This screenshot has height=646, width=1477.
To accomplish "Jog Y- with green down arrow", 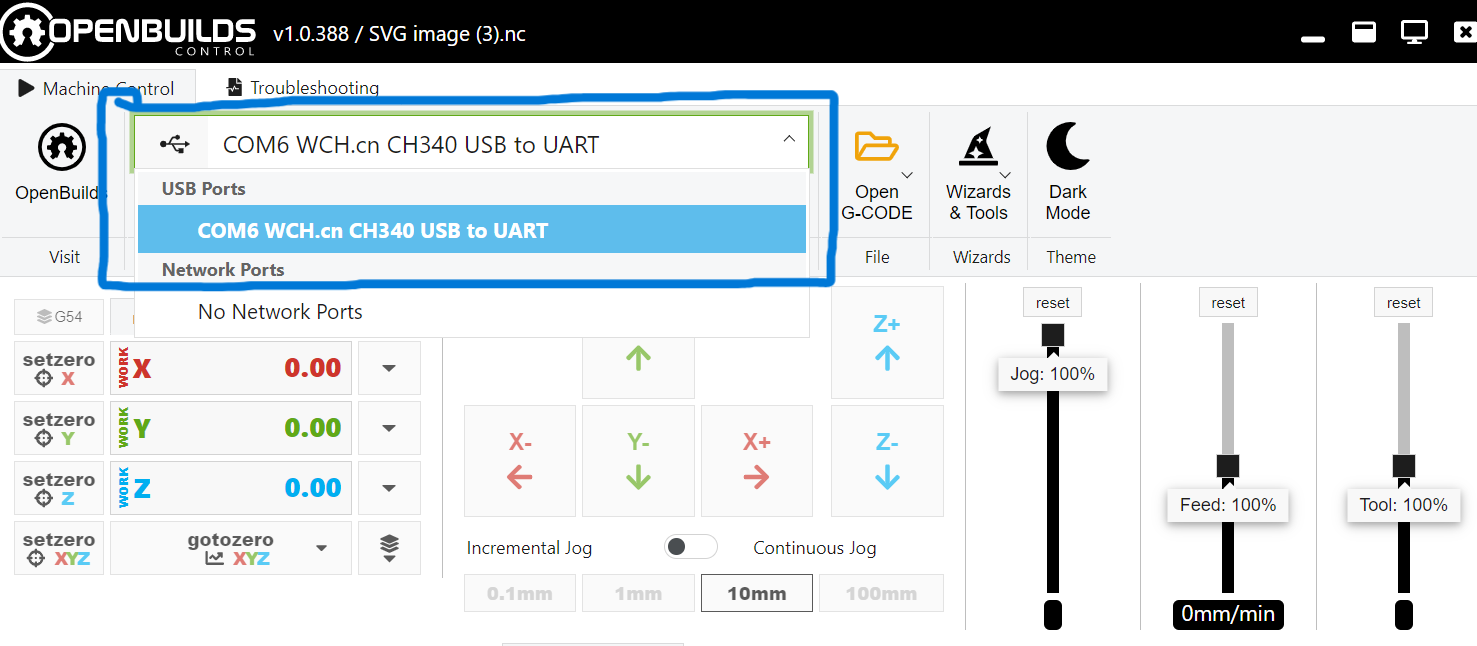I will (x=638, y=461).
